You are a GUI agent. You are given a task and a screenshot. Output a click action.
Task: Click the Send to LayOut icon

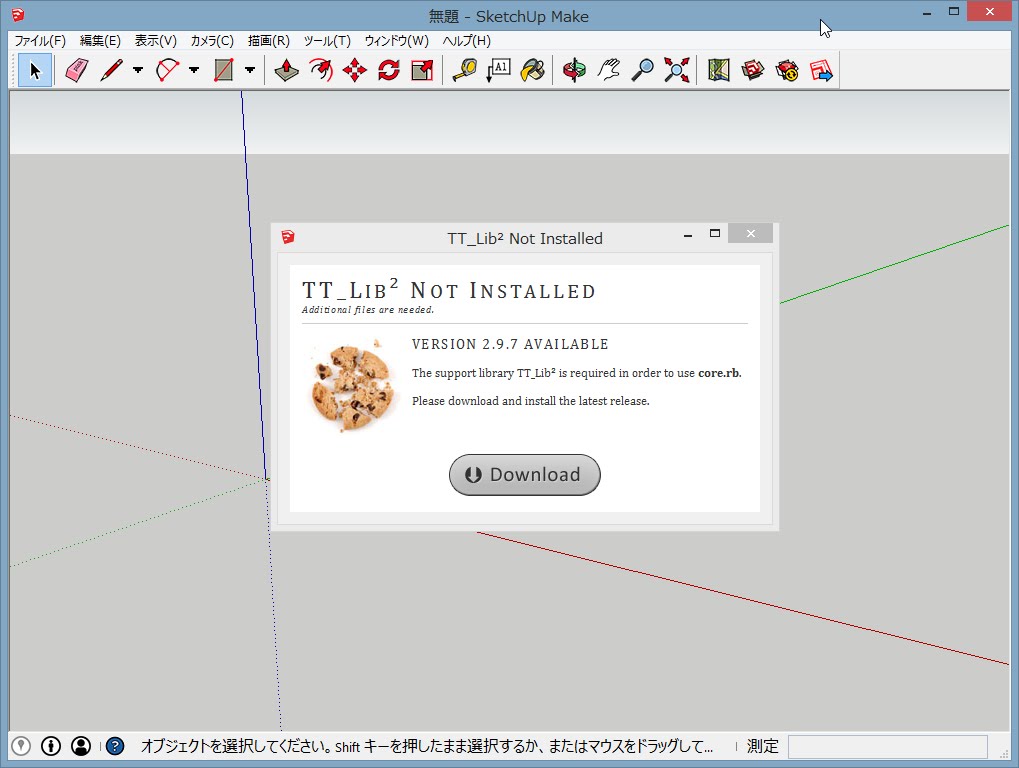pos(821,70)
